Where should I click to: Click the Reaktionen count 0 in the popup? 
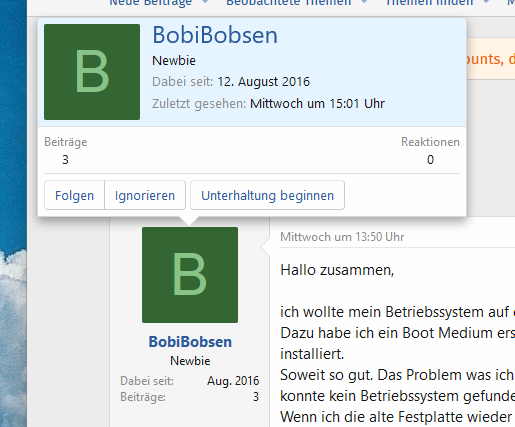430,160
